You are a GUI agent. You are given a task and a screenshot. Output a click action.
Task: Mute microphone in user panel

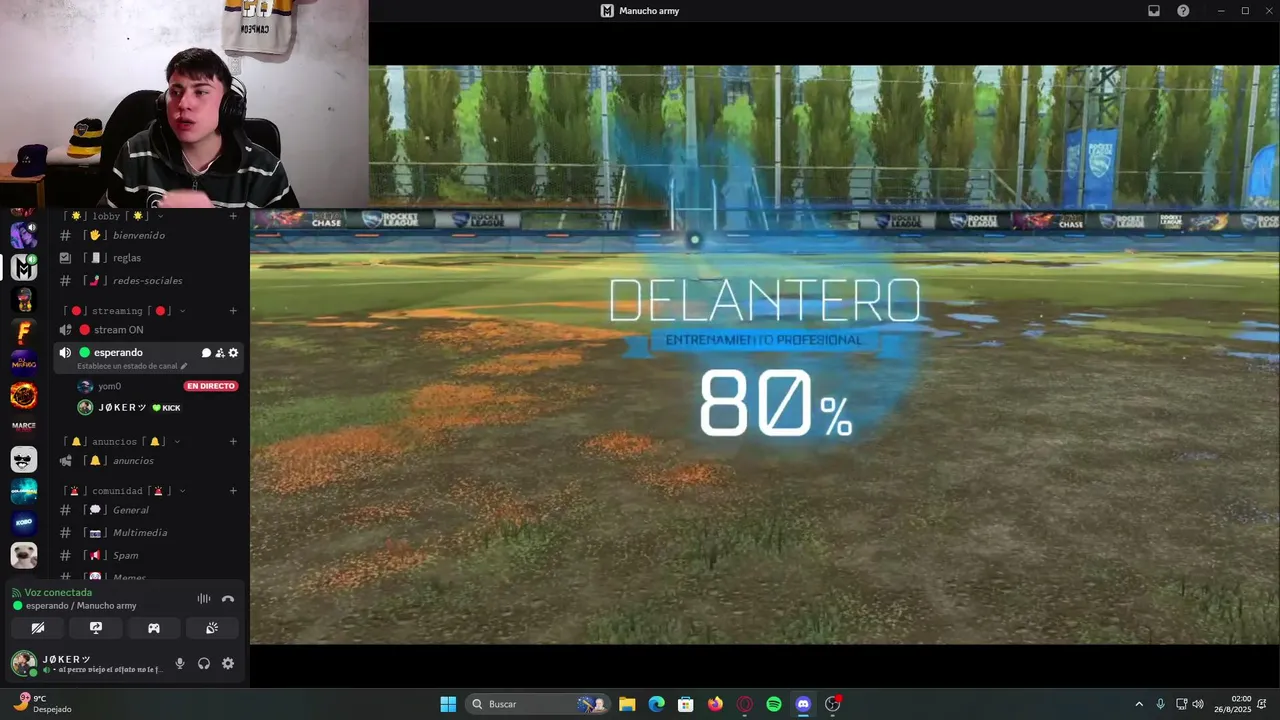point(180,663)
